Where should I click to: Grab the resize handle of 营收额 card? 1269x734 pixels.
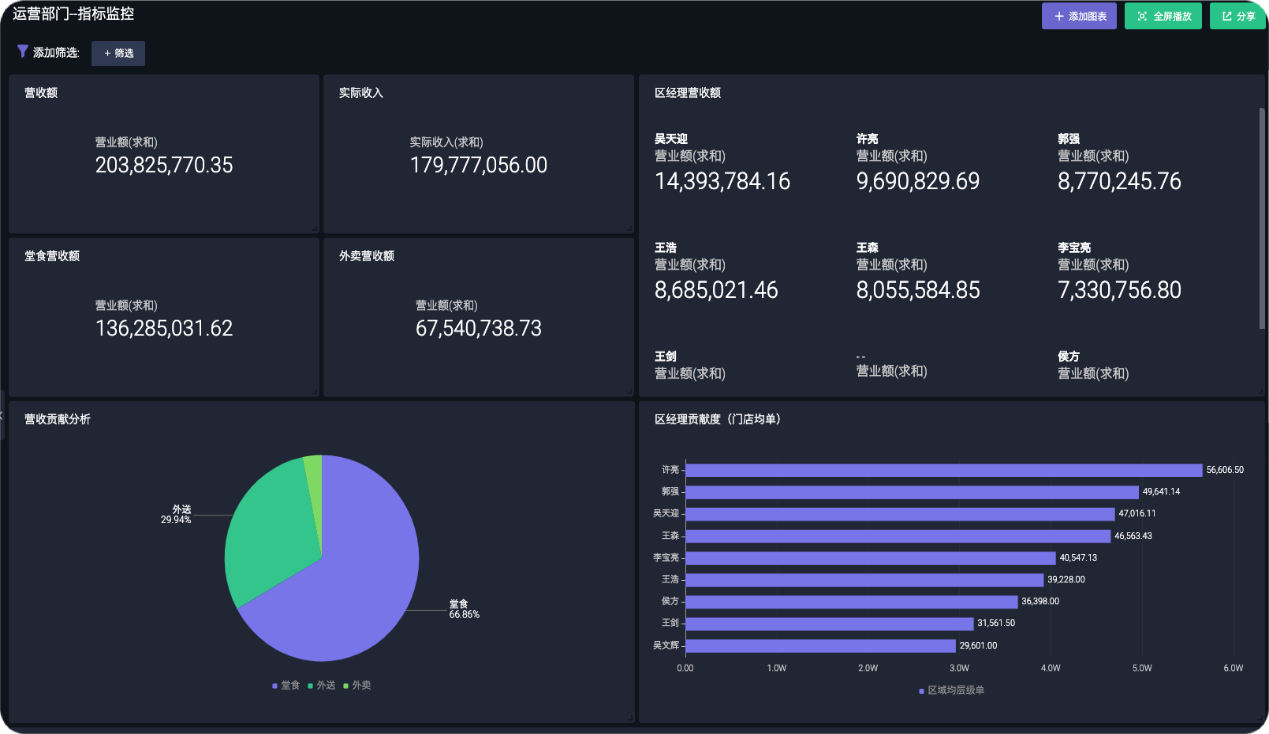(314, 228)
